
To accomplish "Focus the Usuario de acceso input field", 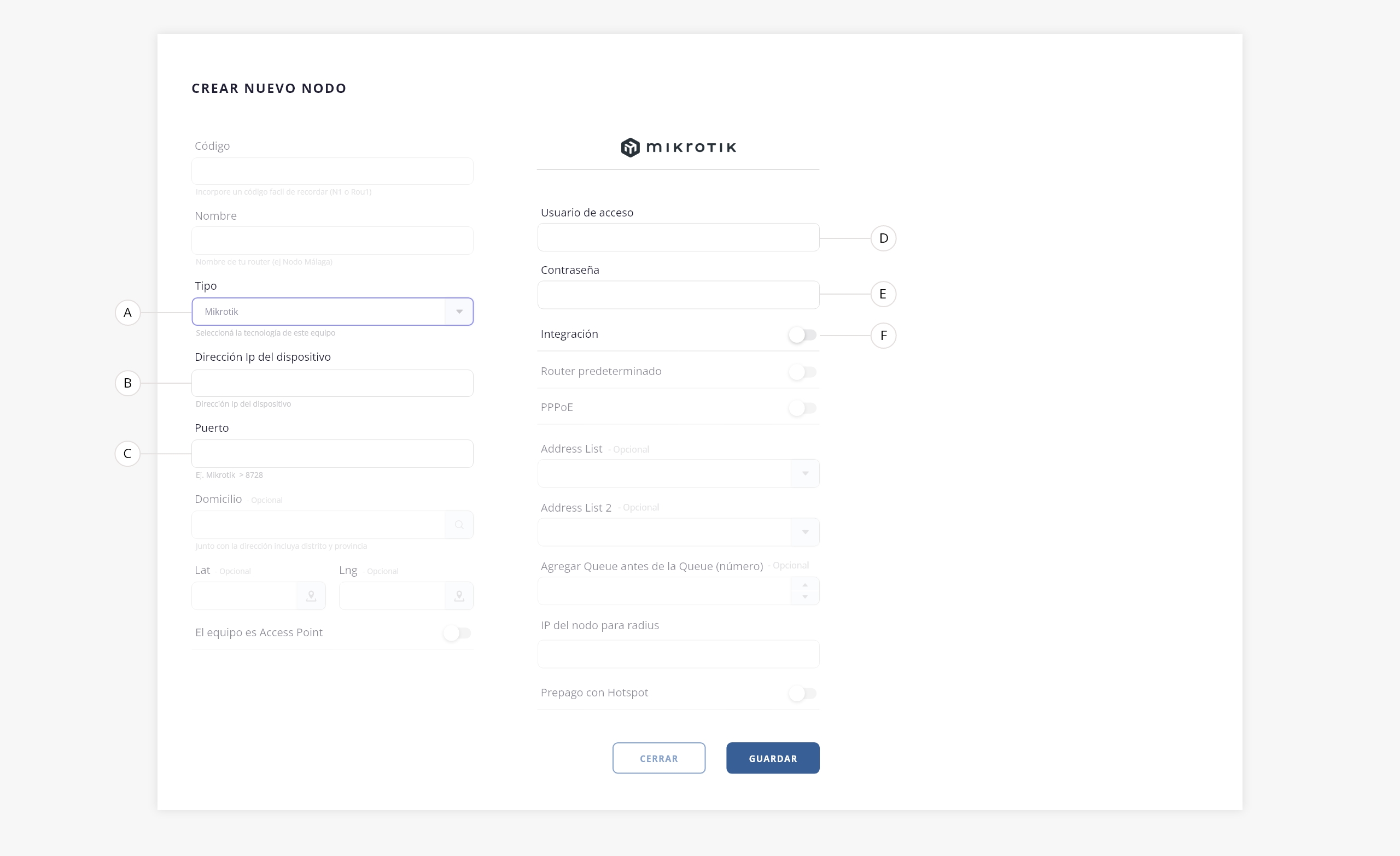I will 678,238.
